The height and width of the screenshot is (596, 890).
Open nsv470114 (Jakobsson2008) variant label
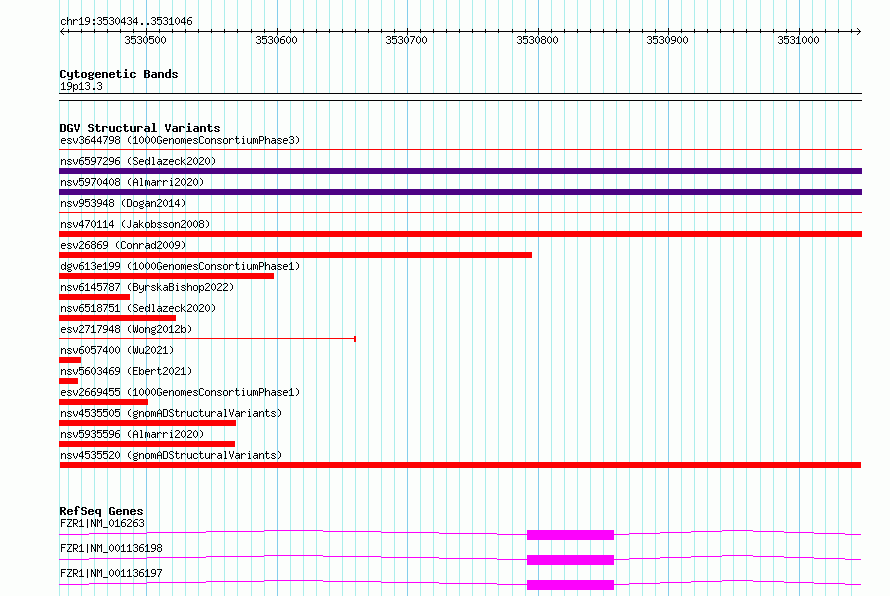point(135,224)
